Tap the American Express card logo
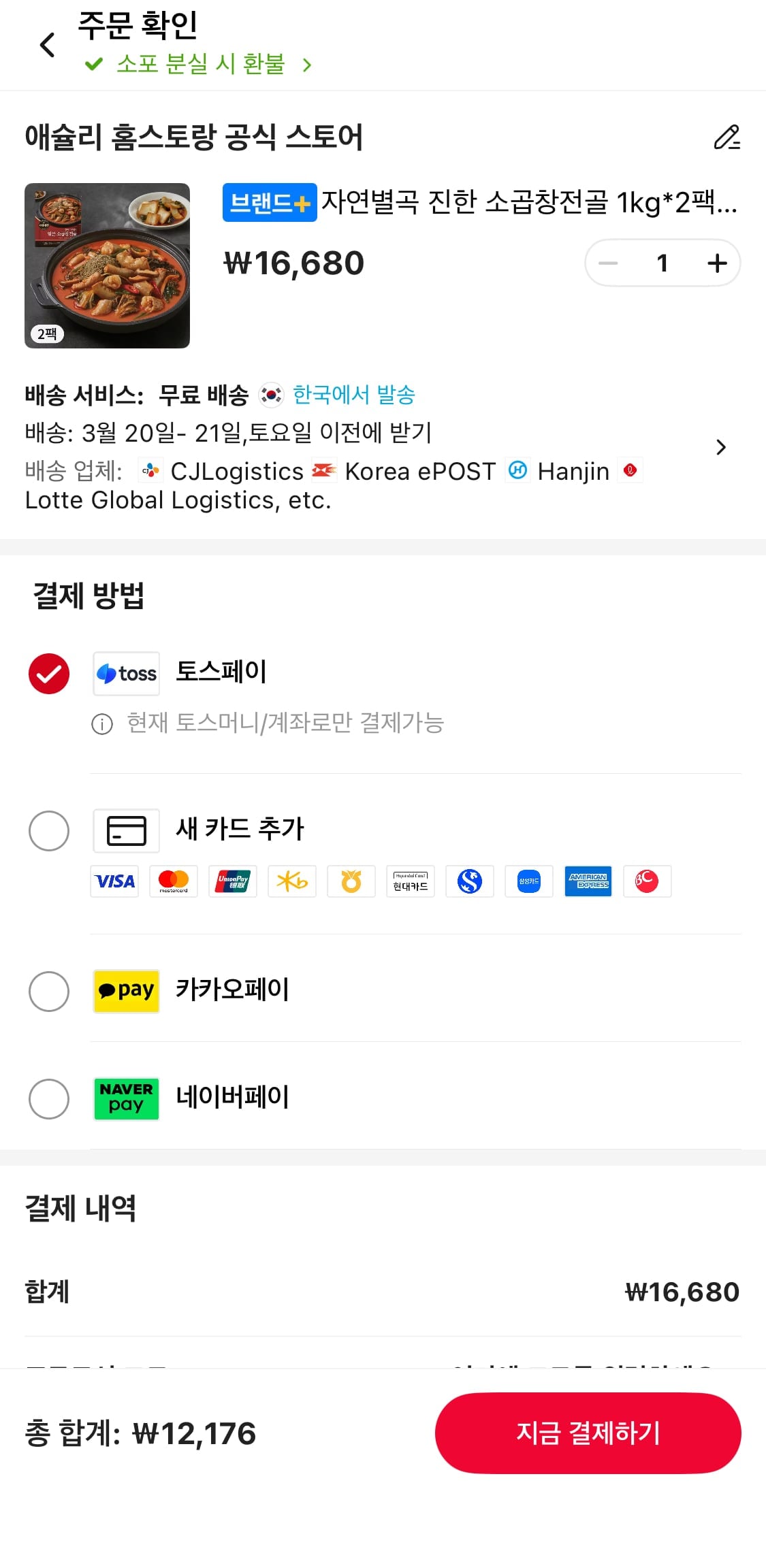 pyautogui.click(x=588, y=881)
